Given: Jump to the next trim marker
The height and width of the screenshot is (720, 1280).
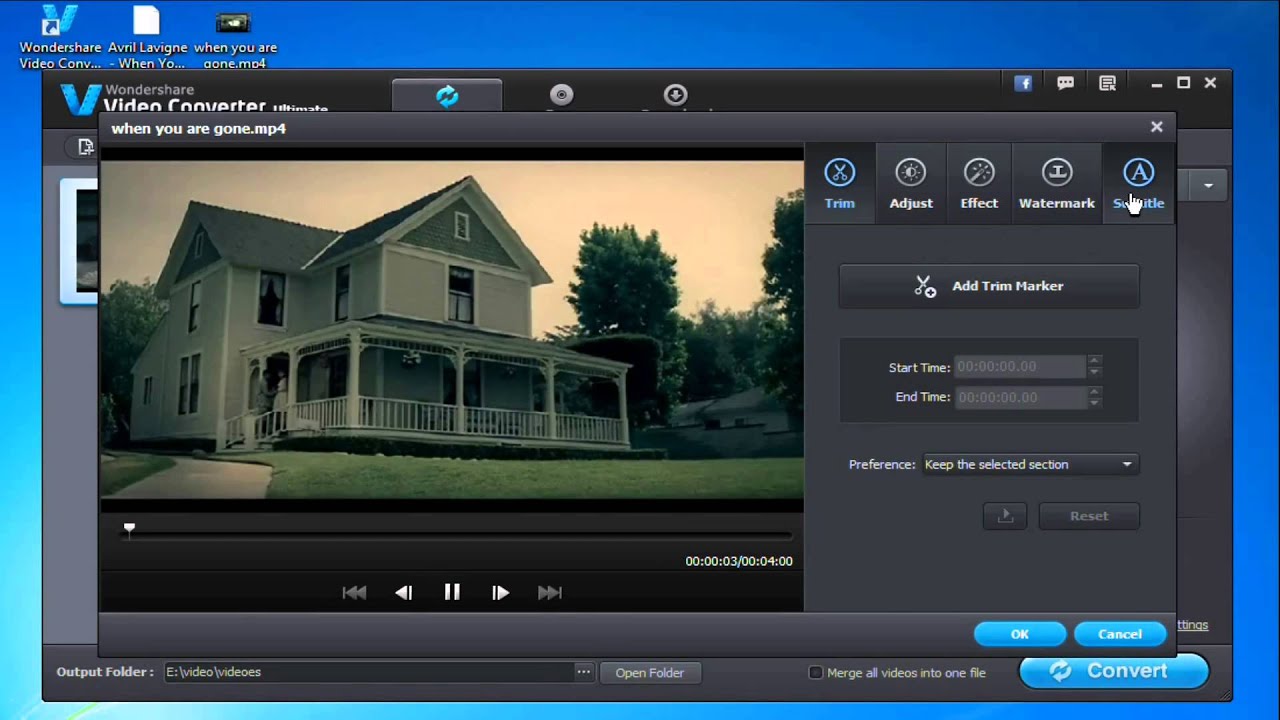Looking at the screenshot, I should click(x=549, y=592).
